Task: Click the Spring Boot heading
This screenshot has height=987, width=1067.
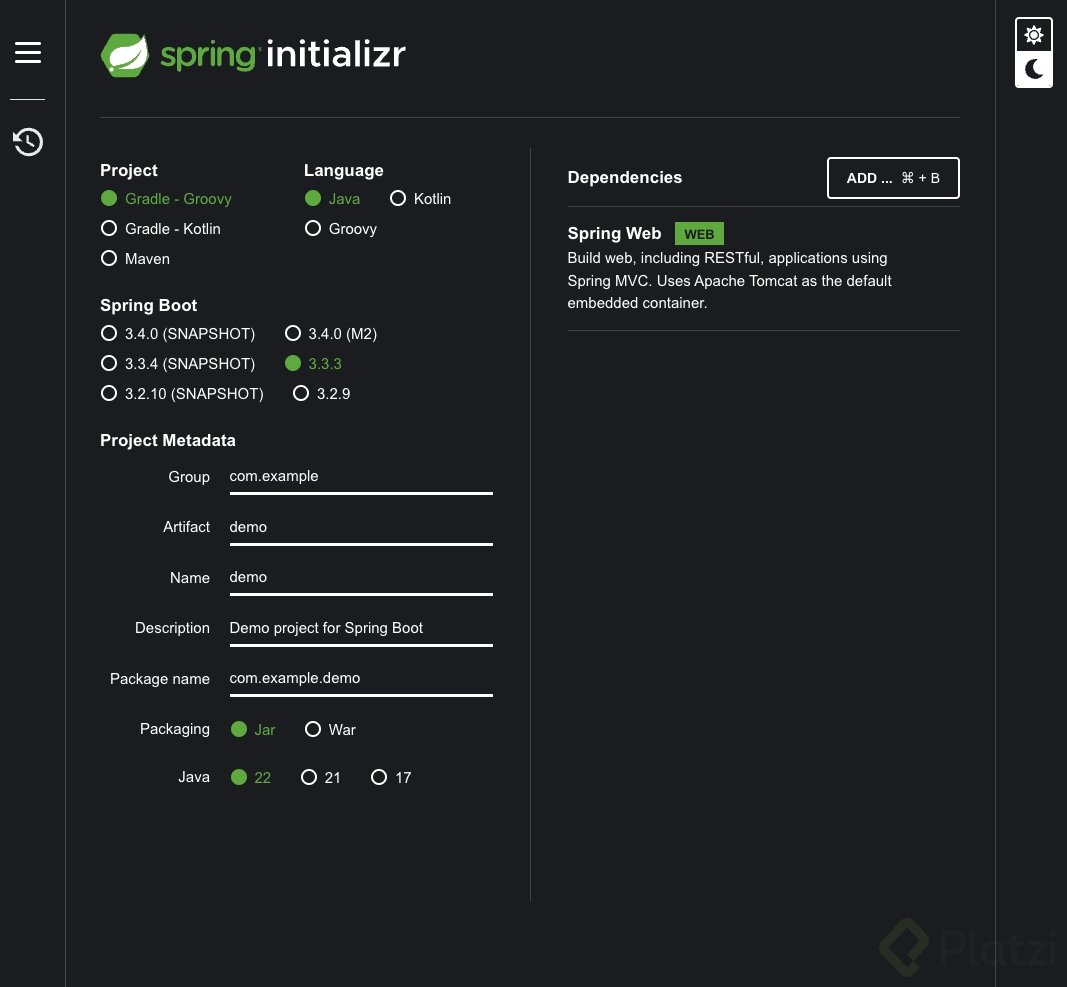Action: pyautogui.click(x=148, y=306)
